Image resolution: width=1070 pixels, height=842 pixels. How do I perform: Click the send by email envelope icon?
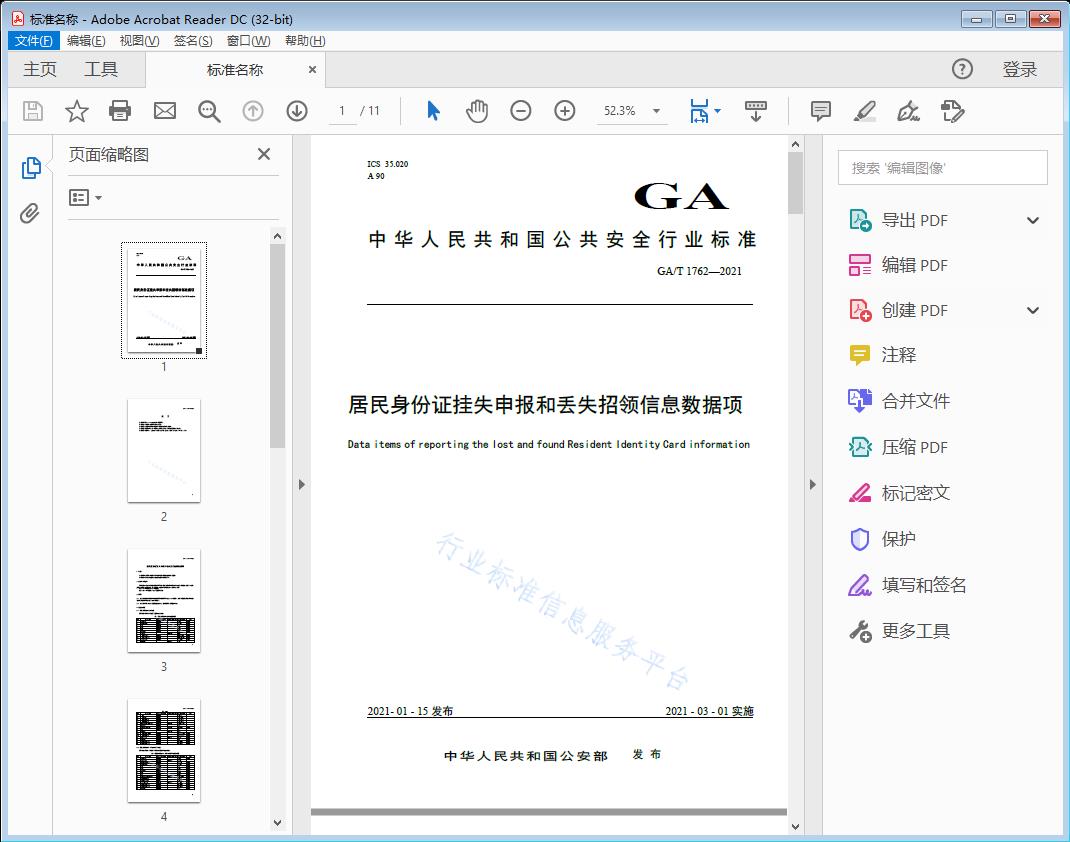(x=165, y=111)
